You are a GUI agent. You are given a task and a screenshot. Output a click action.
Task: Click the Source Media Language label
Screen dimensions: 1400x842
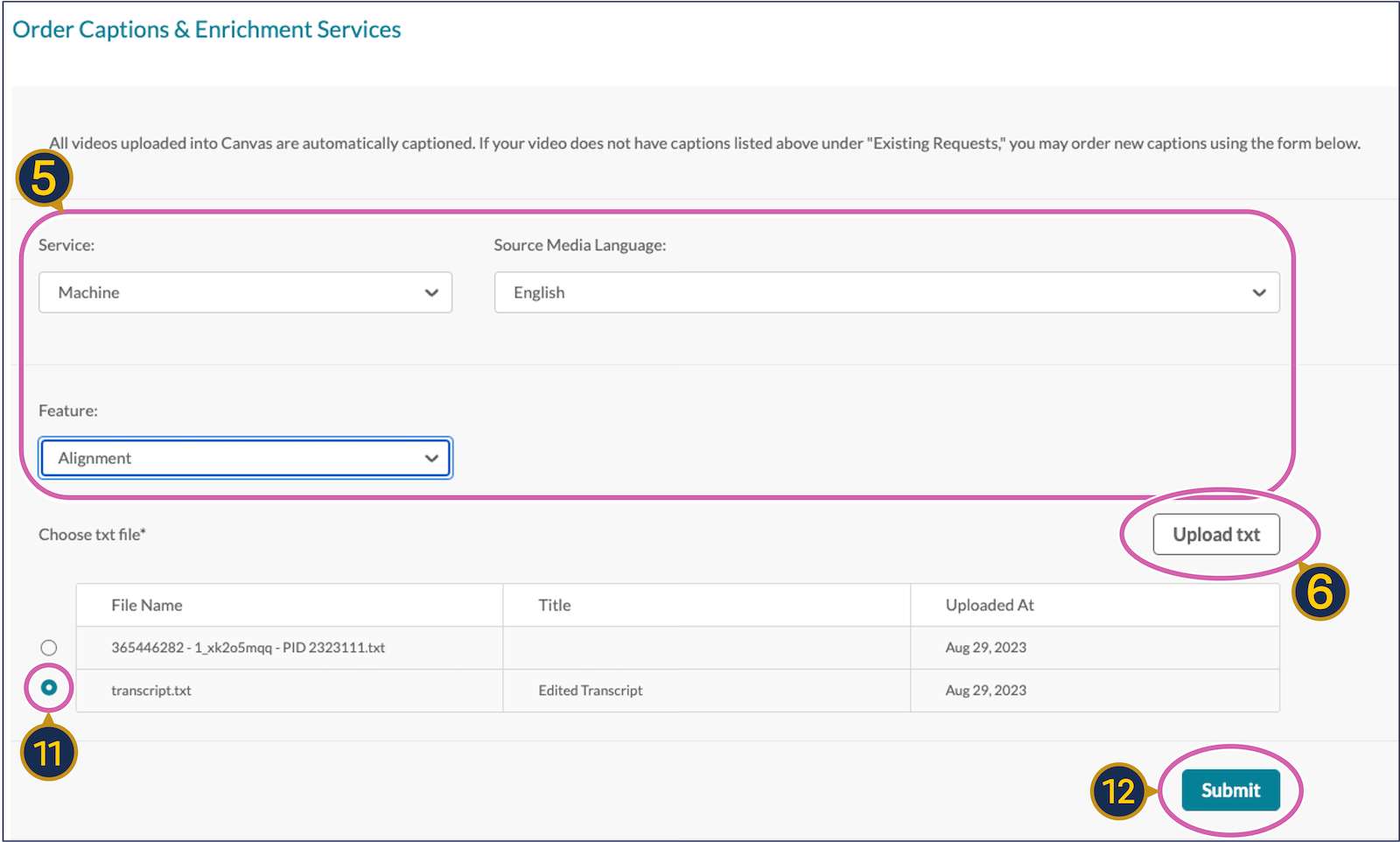coord(580,245)
